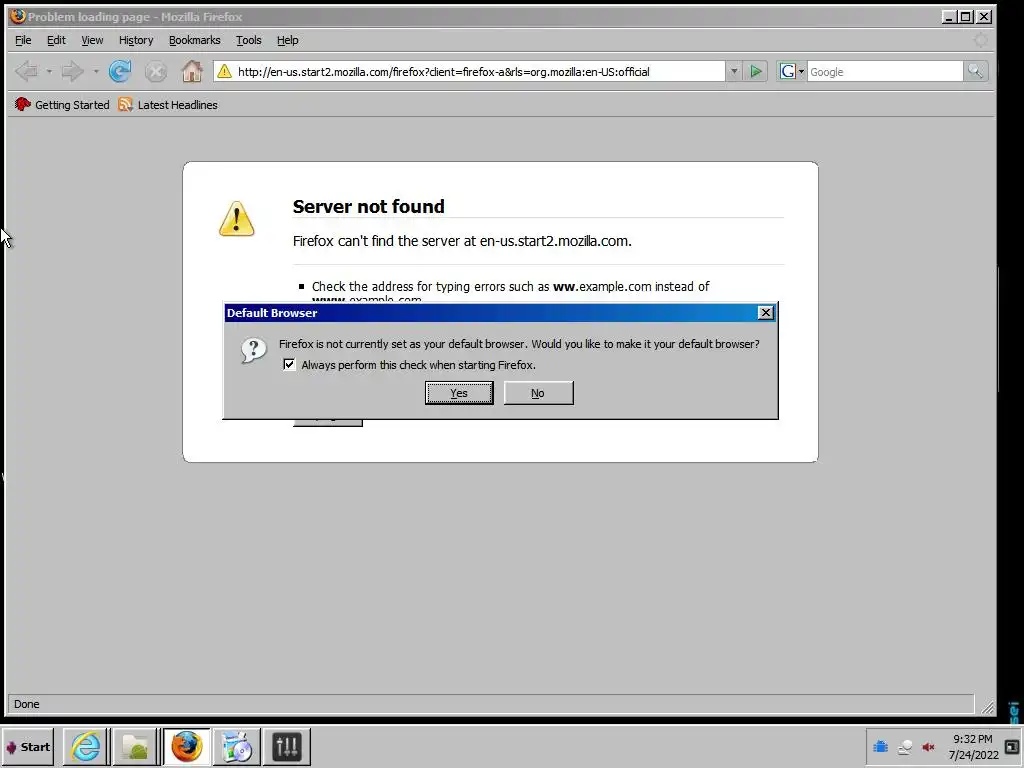Click the large yellow warning triangle
Screen dimensions: 1024x768
[x=236, y=218]
